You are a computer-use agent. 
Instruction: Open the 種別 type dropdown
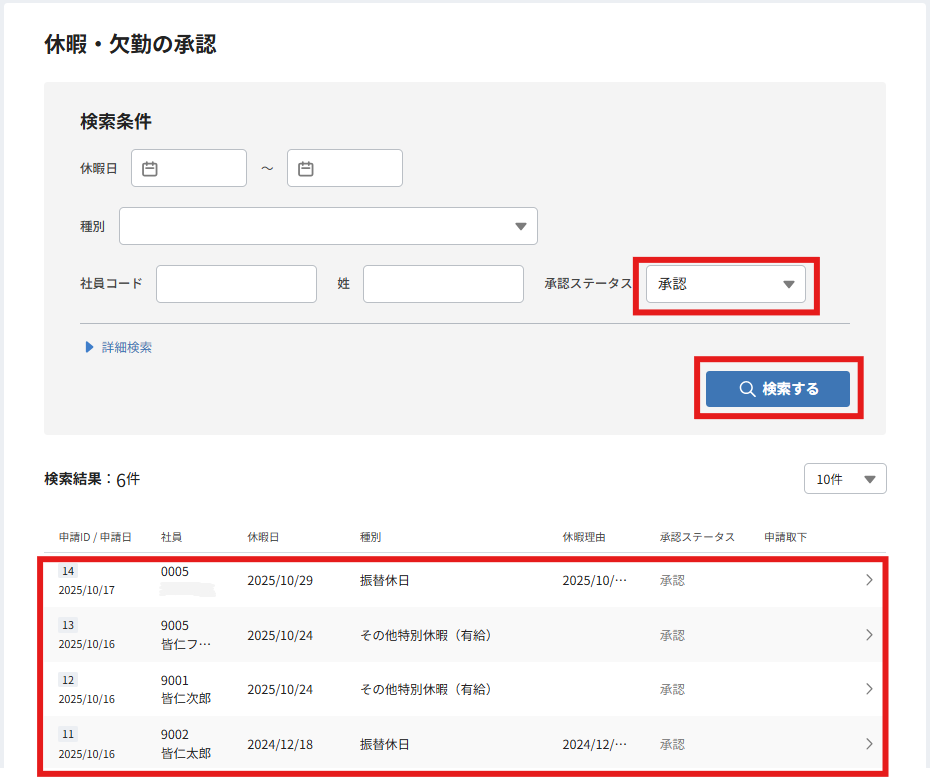(328, 226)
